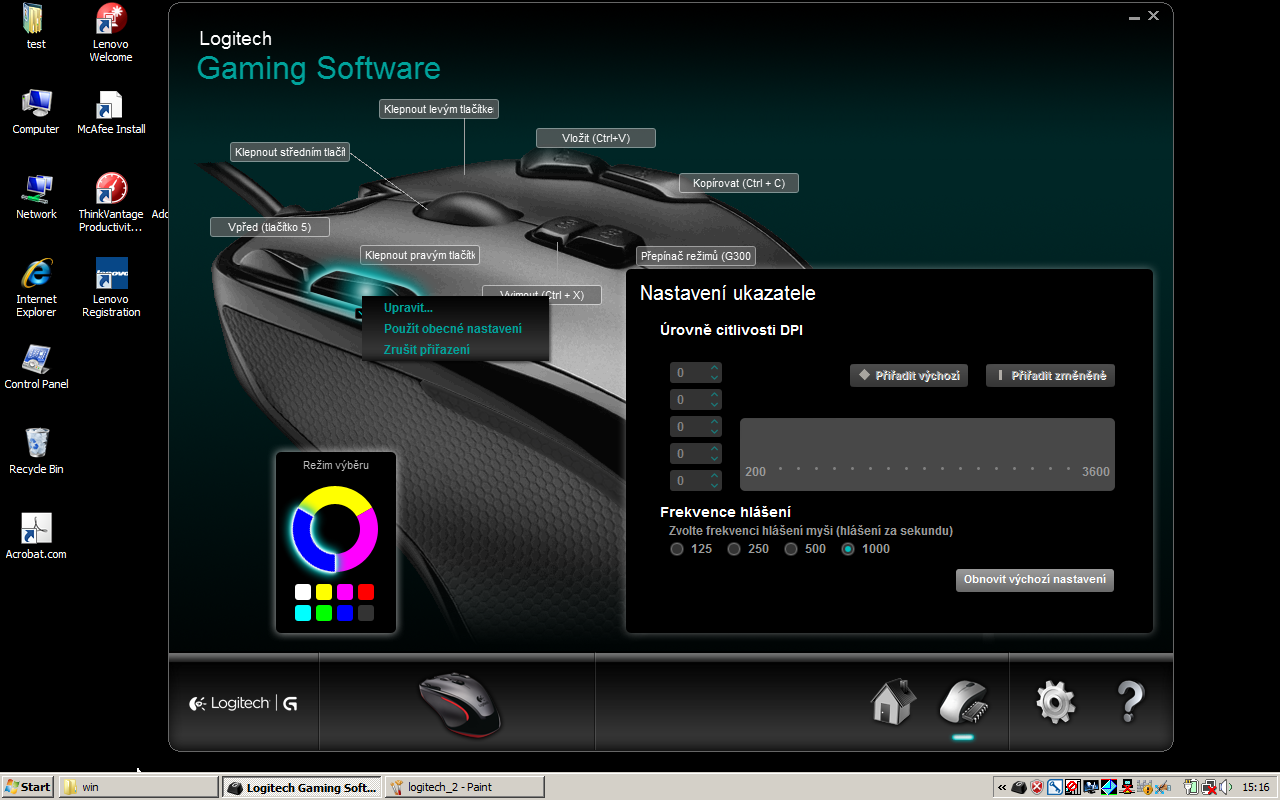
Task: Click the Logitech G keycap tray icon
Action: click(x=1019, y=787)
